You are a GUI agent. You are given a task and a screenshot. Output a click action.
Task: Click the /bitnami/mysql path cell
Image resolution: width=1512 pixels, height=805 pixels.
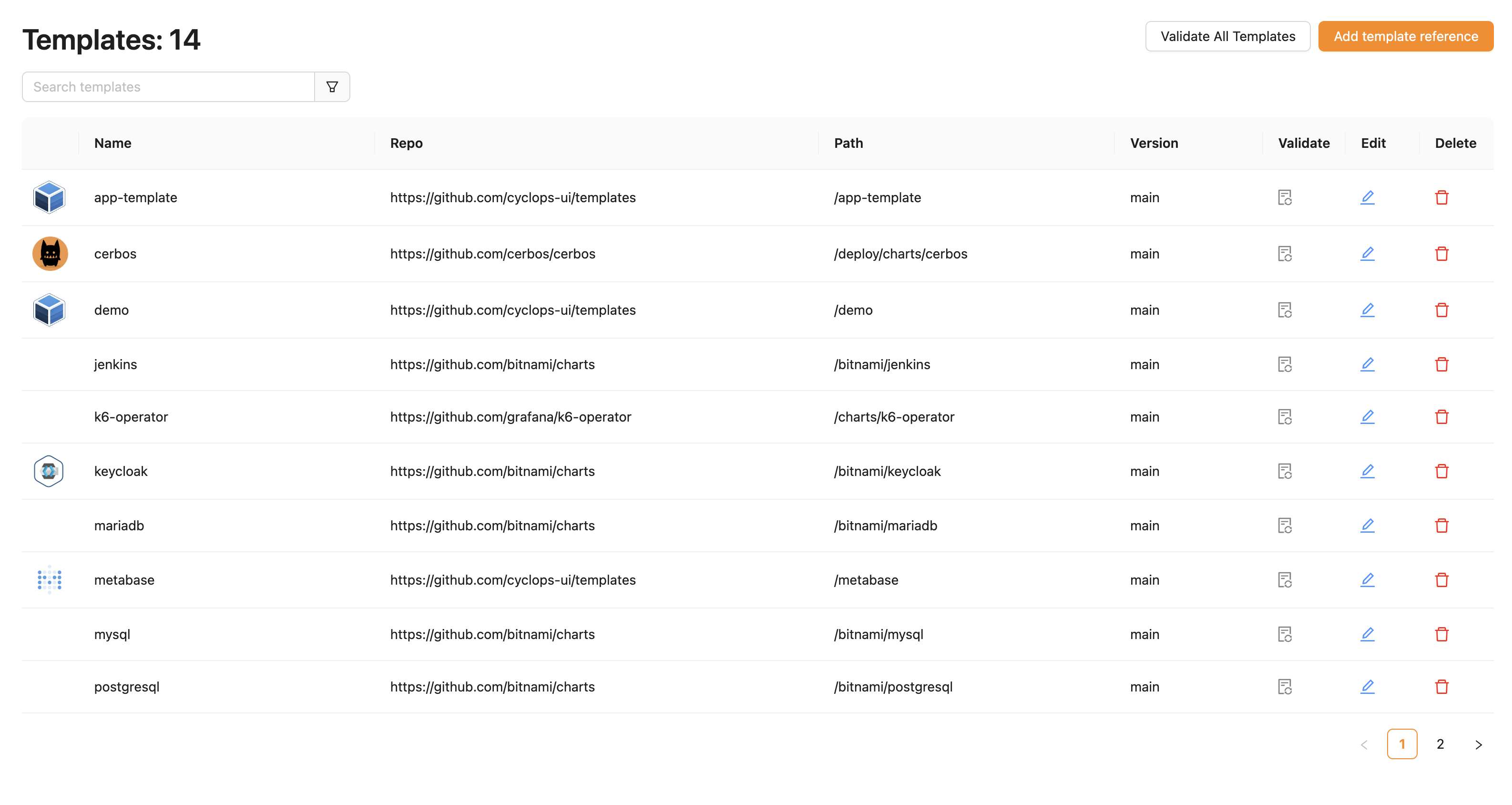tap(878, 635)
